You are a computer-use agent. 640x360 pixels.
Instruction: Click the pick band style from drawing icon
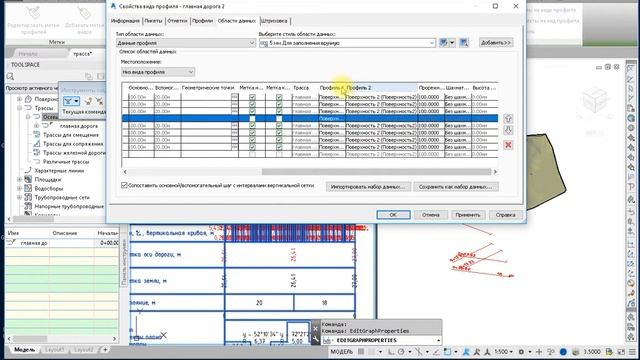click(464, 42)
